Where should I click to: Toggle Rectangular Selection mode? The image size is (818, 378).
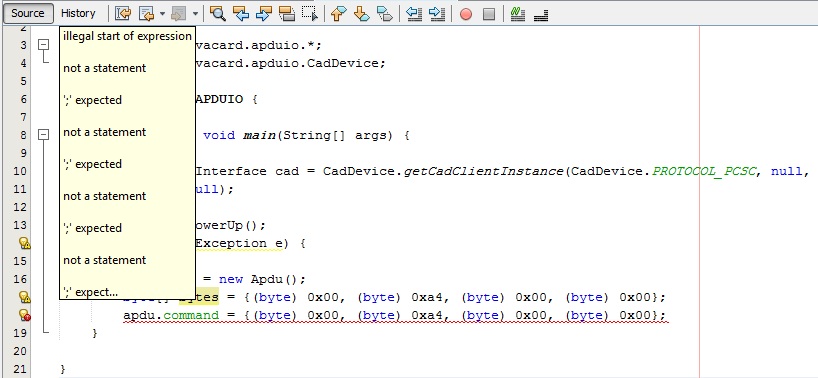pyautogui.click(x=310, y=14)
